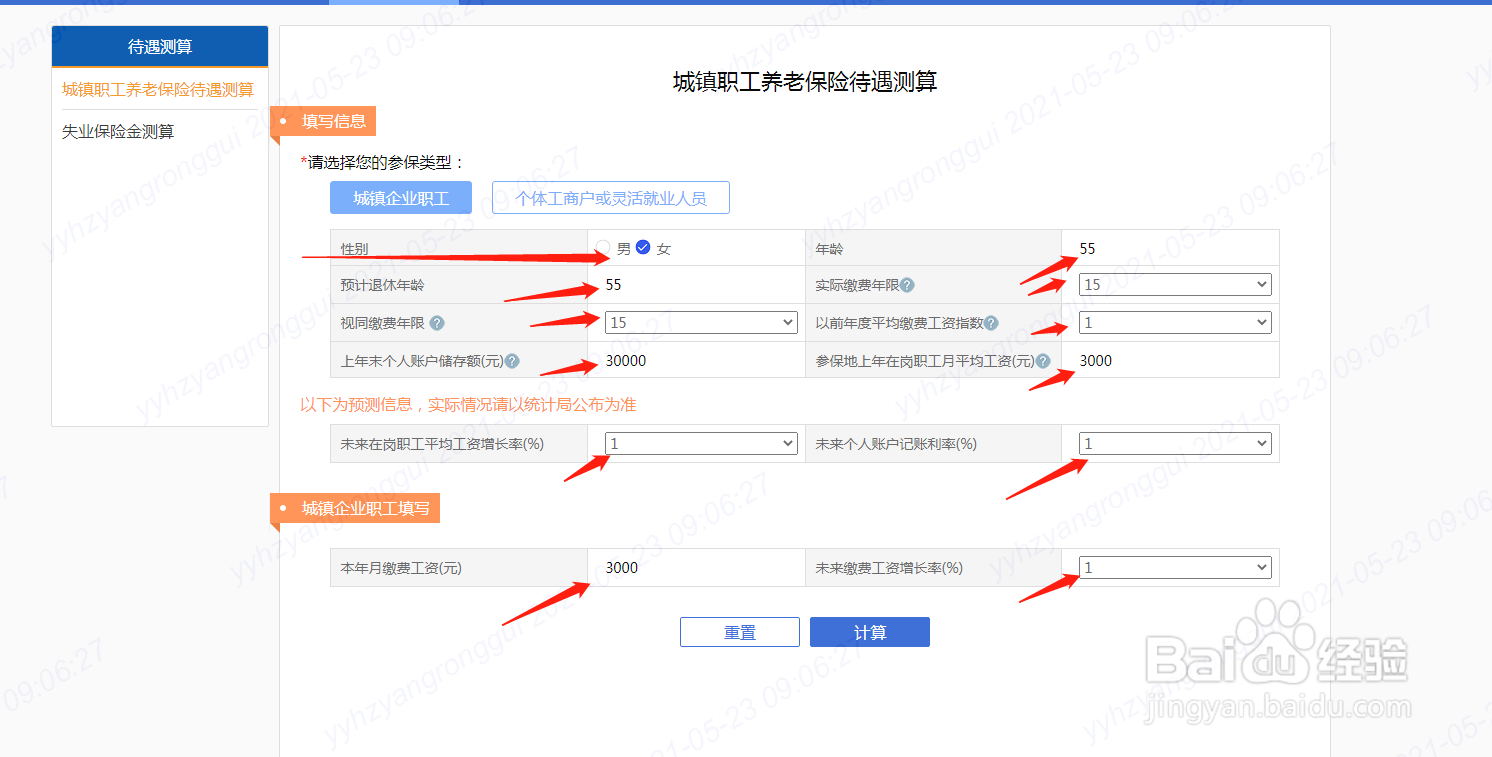The height and width of the screenshot is (757, 1492).
Task: Click the 年龄 input field
Action: [x=1171, y=248]
